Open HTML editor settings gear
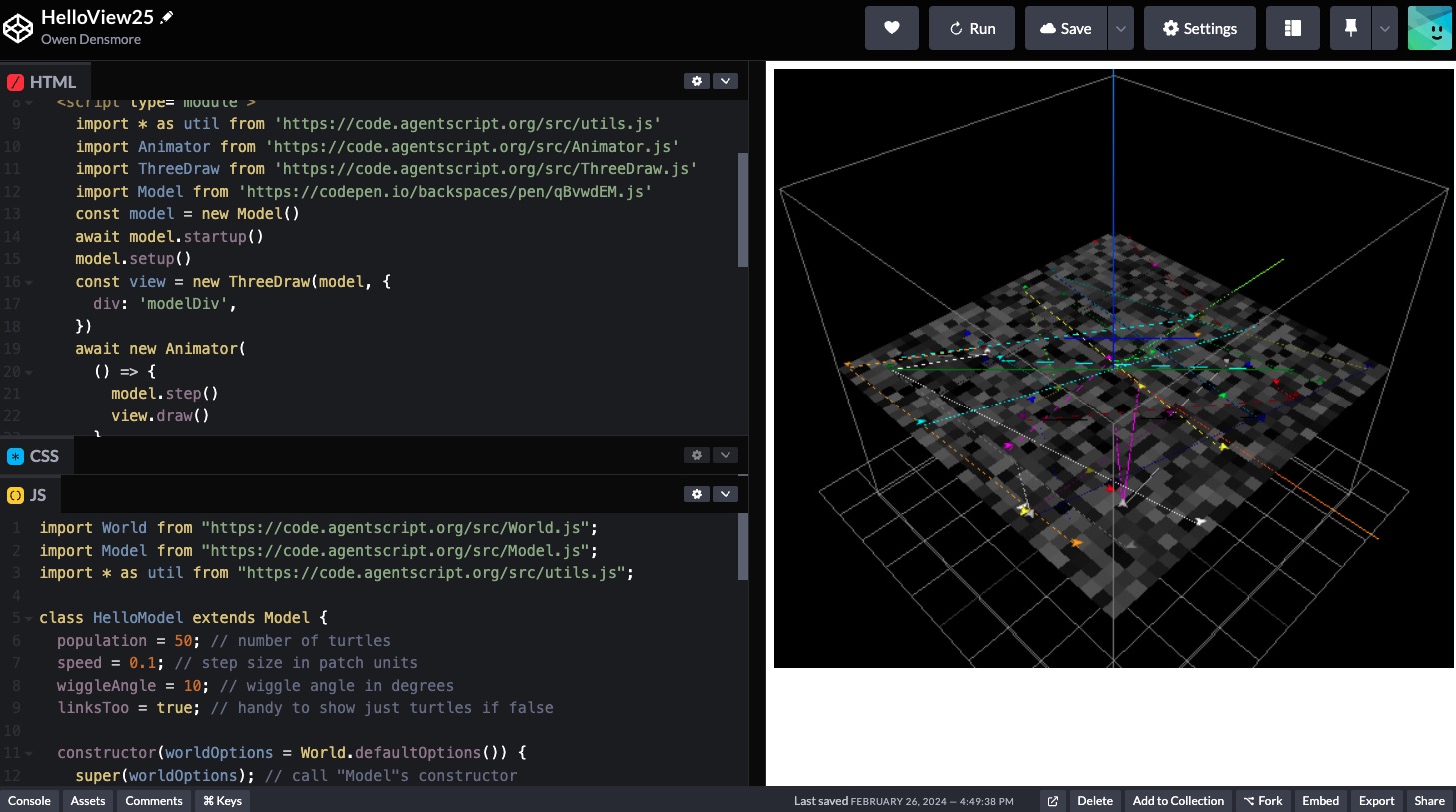Image resolution: width=1456 pixels, height=812 pixels. tap(697, 81)
